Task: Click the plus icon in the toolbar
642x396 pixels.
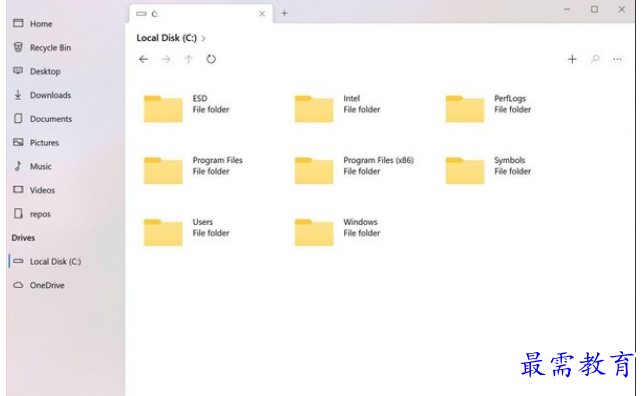Action: (572, 59)
